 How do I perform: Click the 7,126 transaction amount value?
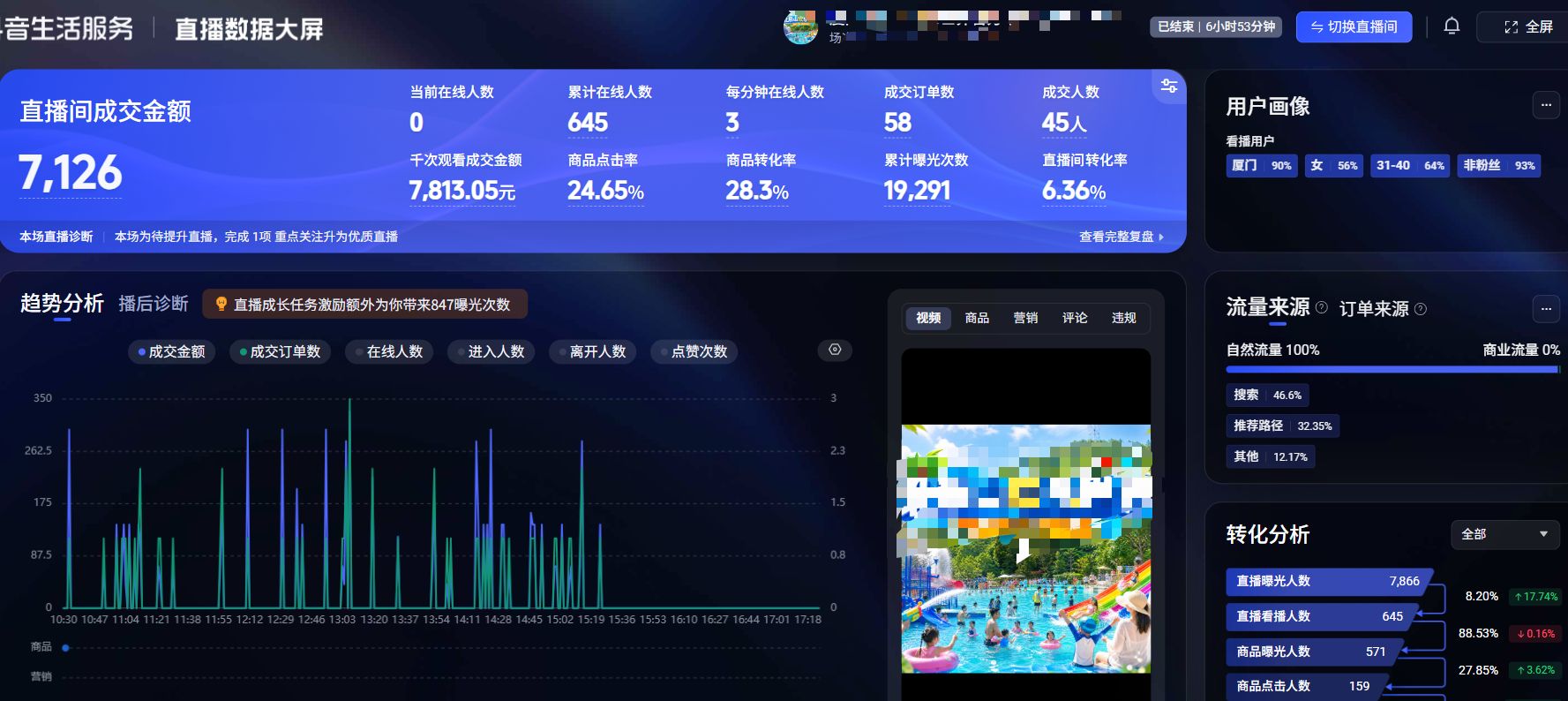pos(71,173)
